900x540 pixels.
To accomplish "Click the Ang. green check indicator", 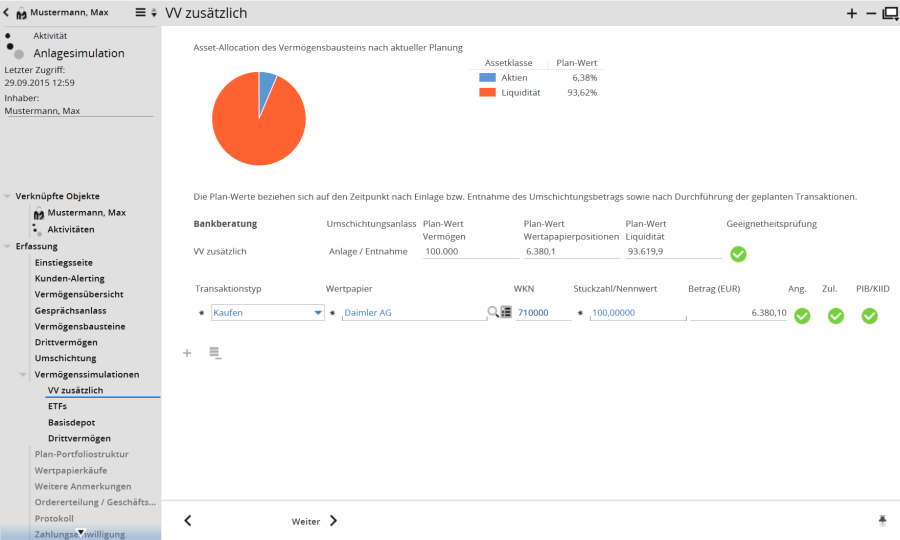I will point(802,316).
